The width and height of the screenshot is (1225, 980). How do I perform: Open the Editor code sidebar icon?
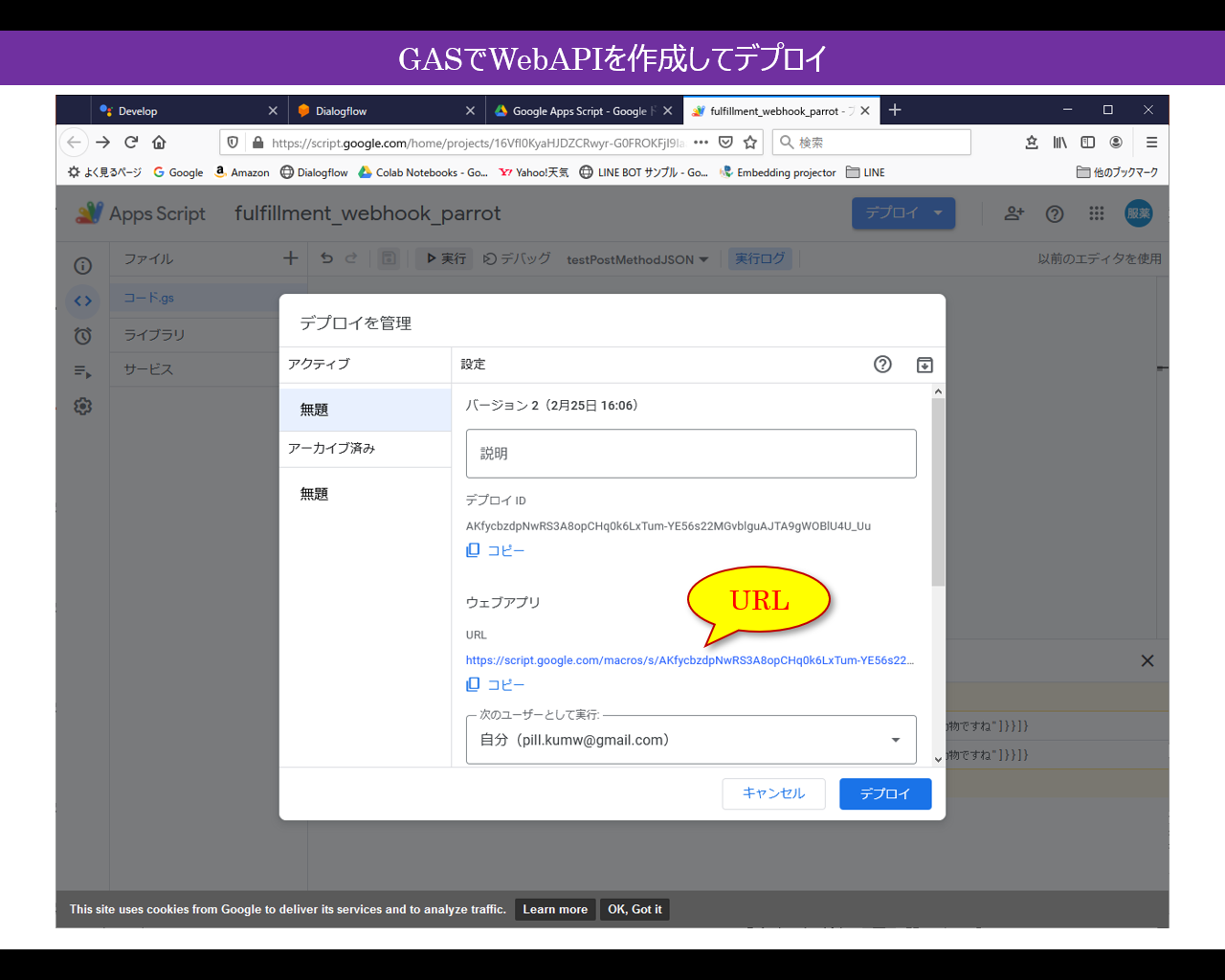coord(83,301)
